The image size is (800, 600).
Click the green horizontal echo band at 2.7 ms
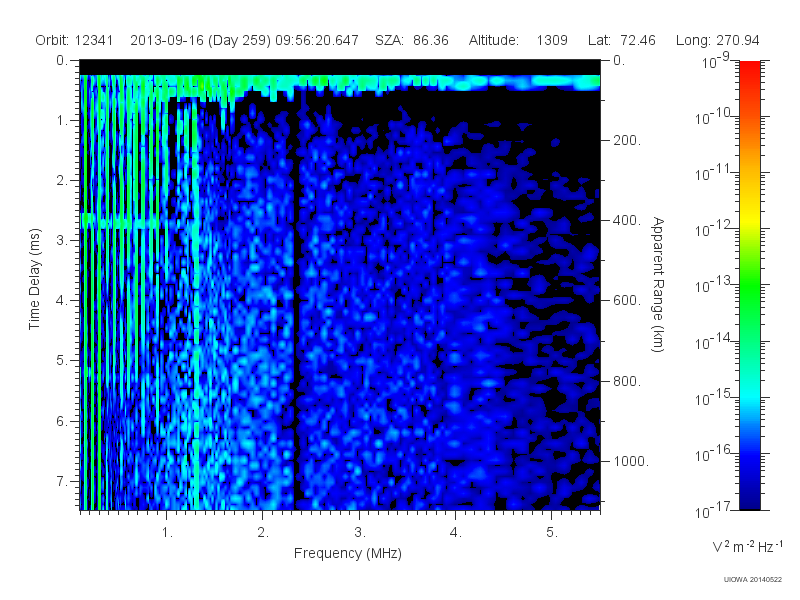[122, 221]
